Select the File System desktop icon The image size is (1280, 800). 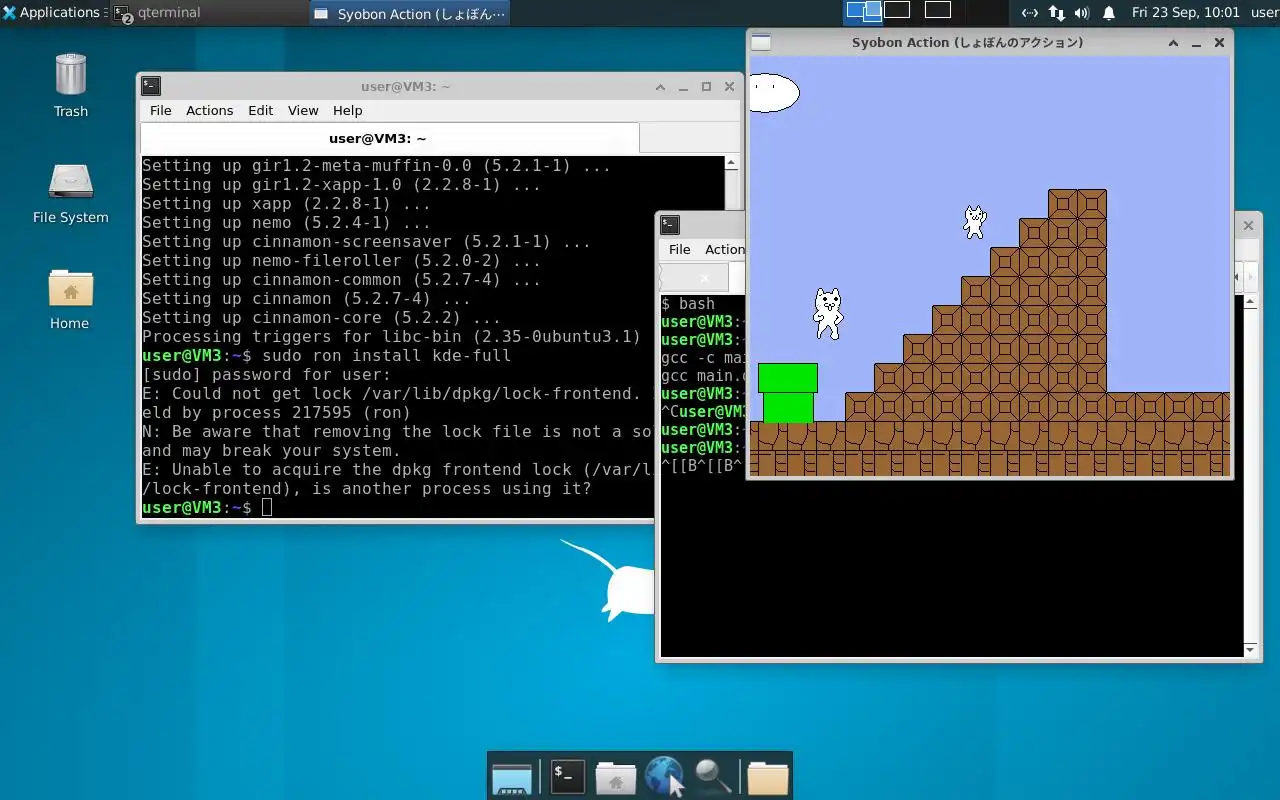pos(70,194)
